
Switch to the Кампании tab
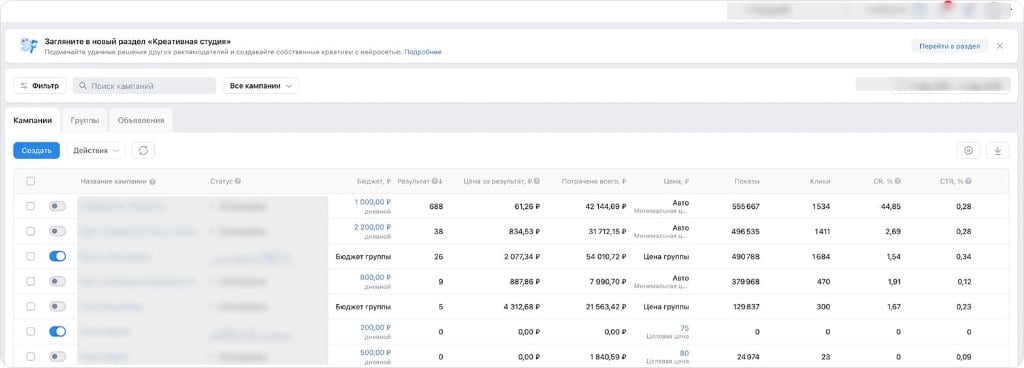33,121
